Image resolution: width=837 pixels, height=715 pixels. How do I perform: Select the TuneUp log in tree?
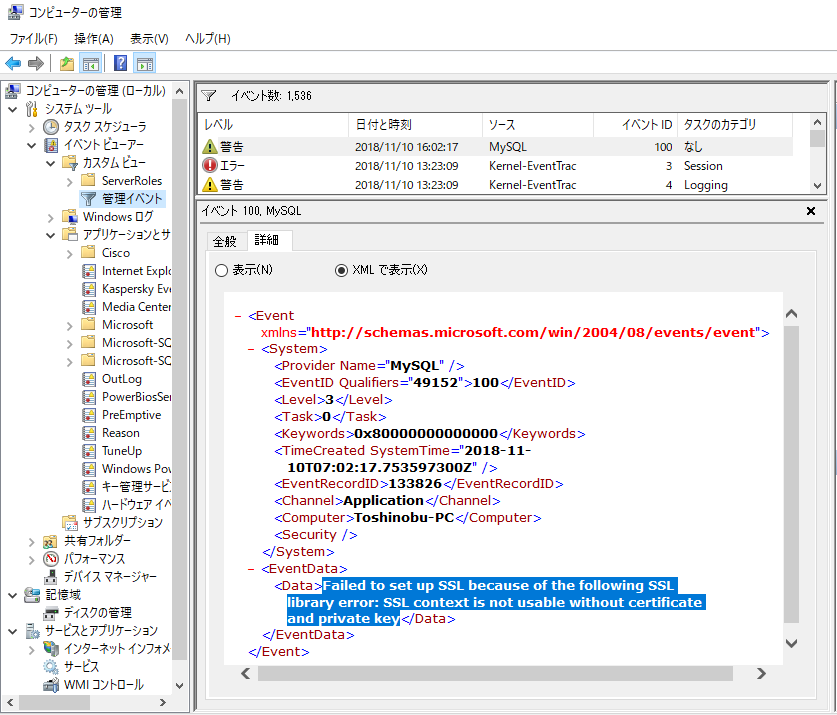[x=122, y=451]
